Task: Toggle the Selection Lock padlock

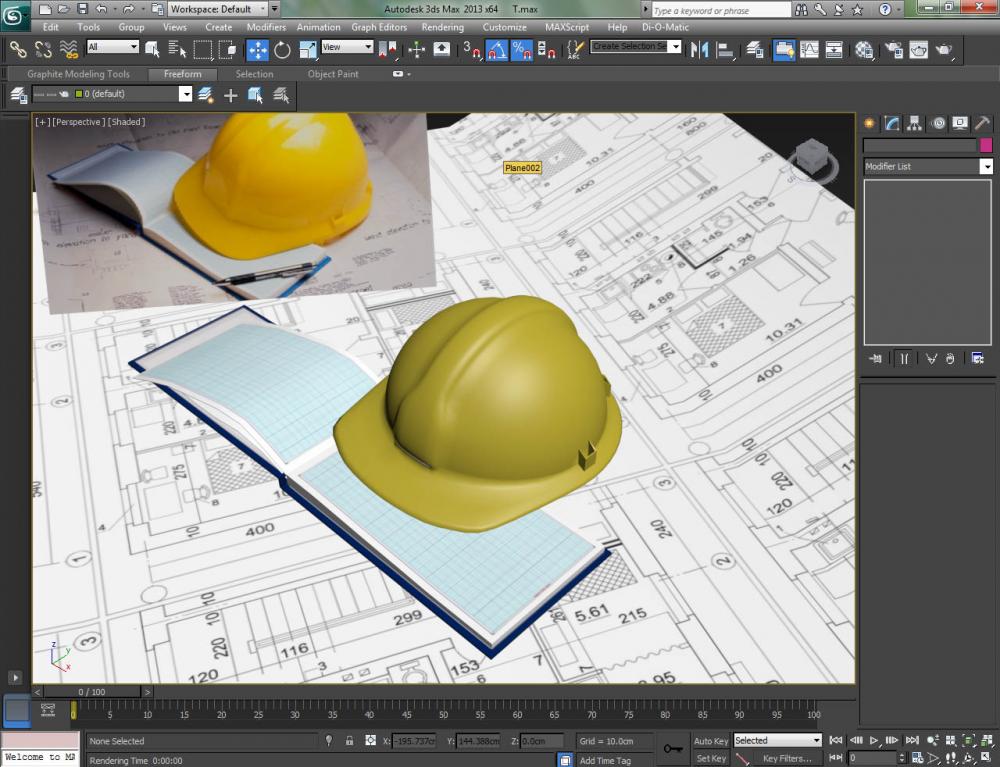Action: [349, 741]
